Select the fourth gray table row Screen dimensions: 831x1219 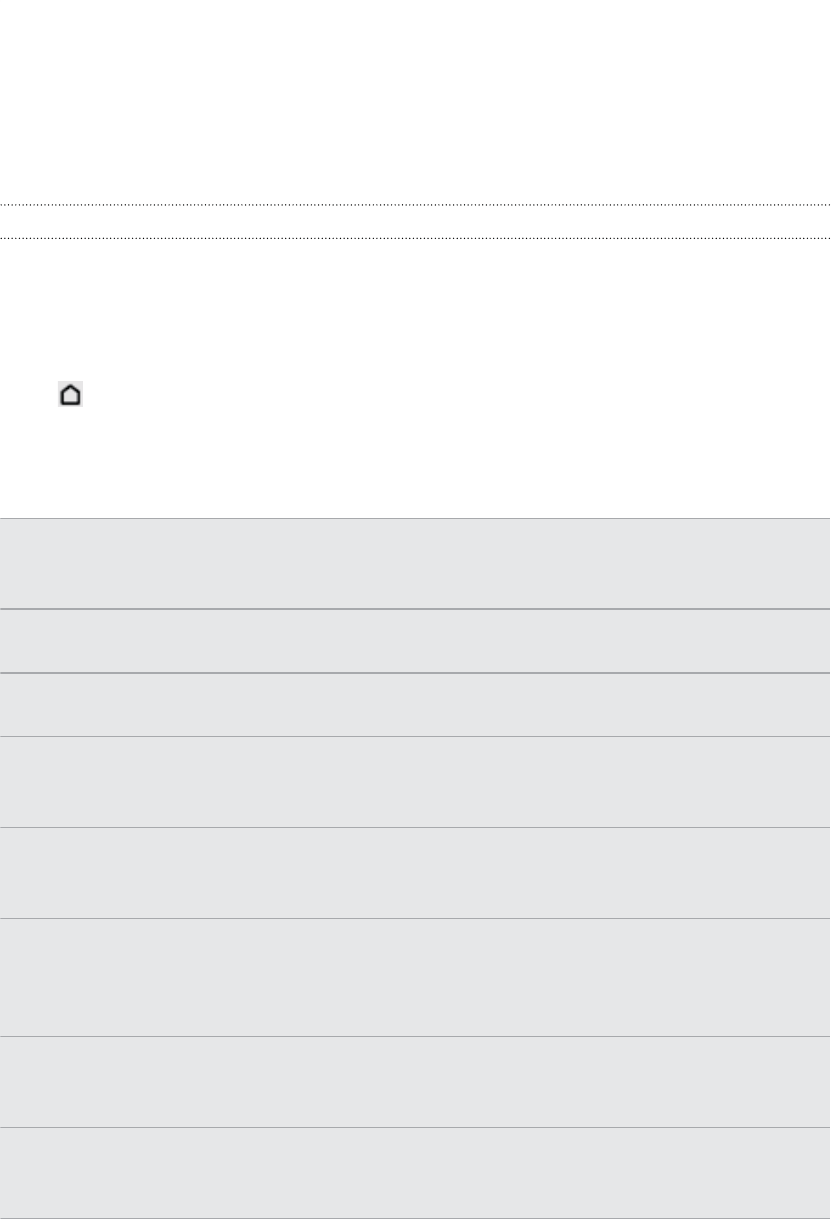pos(415,782)
